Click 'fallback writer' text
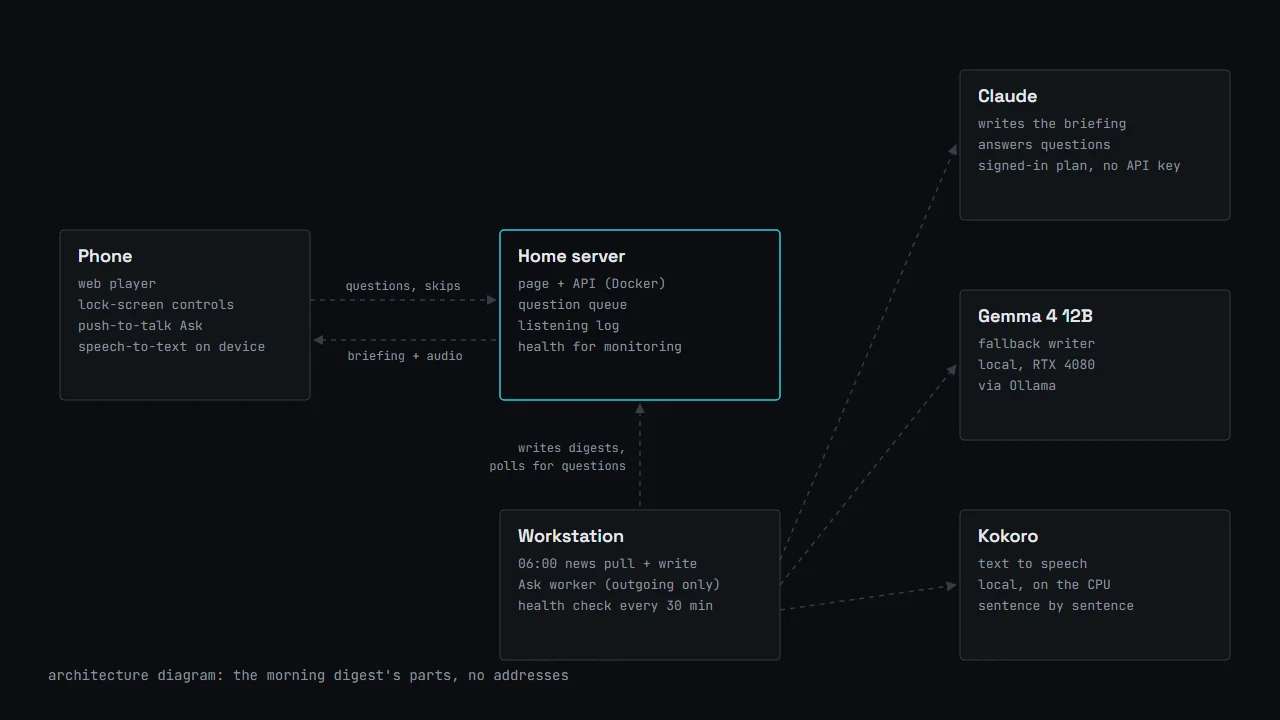The width and height of the screenshot is (1280, 720). coord(1037,344)
